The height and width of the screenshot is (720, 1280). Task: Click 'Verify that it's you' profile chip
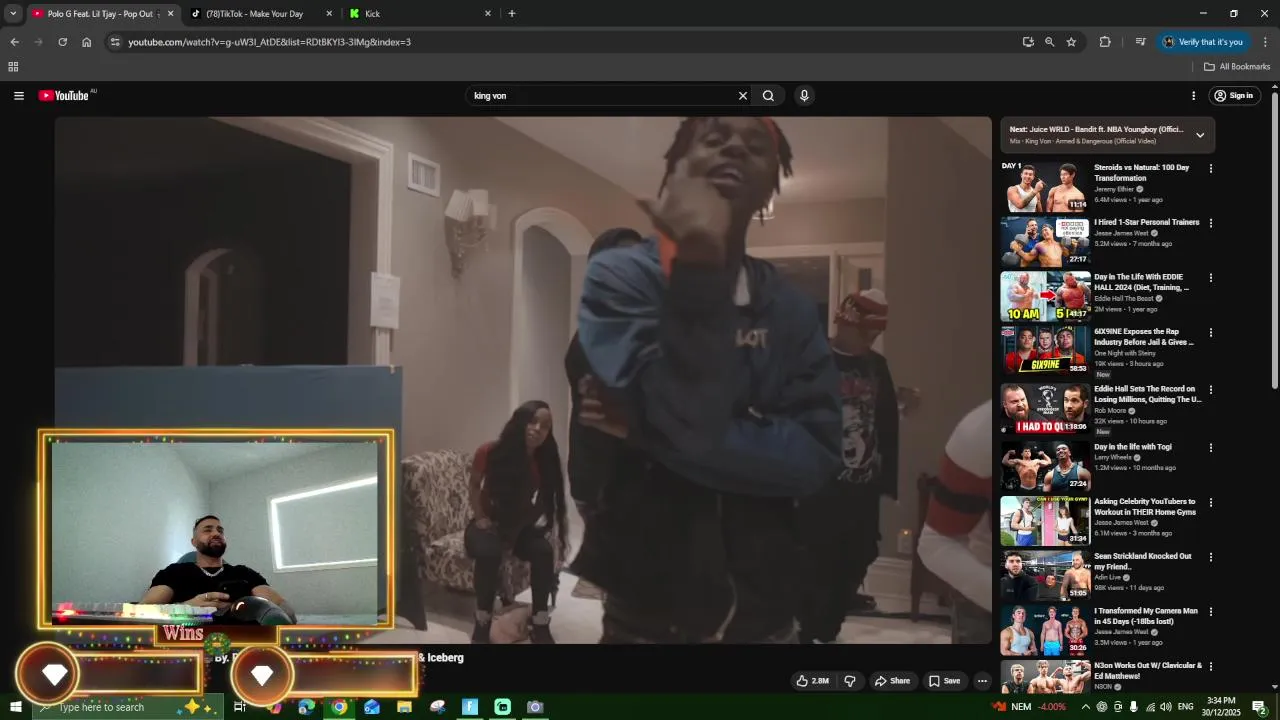[1203, 42]
